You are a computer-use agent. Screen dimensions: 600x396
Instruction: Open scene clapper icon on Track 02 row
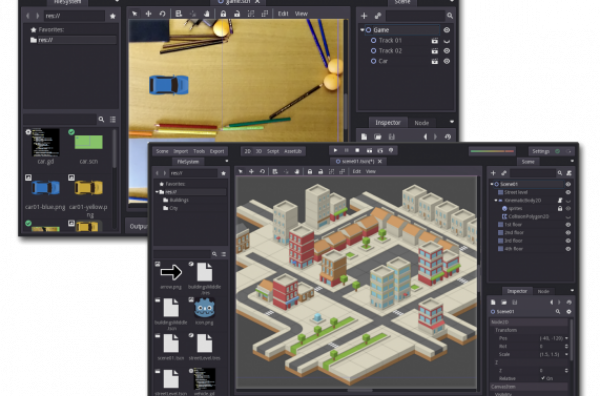pos(435,51)
